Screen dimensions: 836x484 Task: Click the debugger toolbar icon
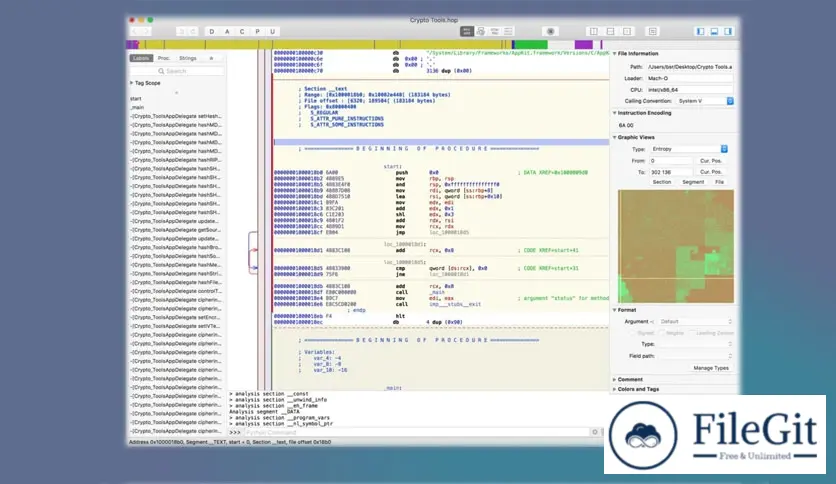[551, 31]
